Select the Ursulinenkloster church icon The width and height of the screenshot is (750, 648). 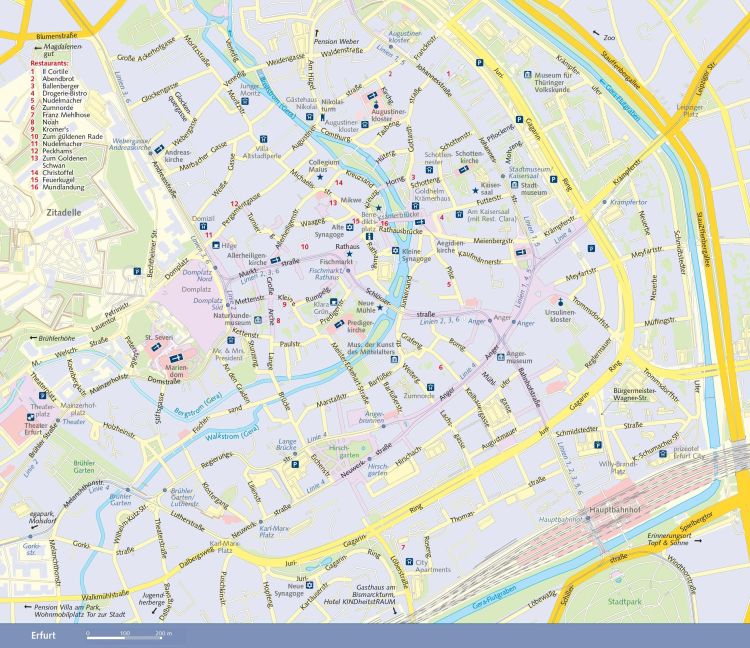pos(561,301)
